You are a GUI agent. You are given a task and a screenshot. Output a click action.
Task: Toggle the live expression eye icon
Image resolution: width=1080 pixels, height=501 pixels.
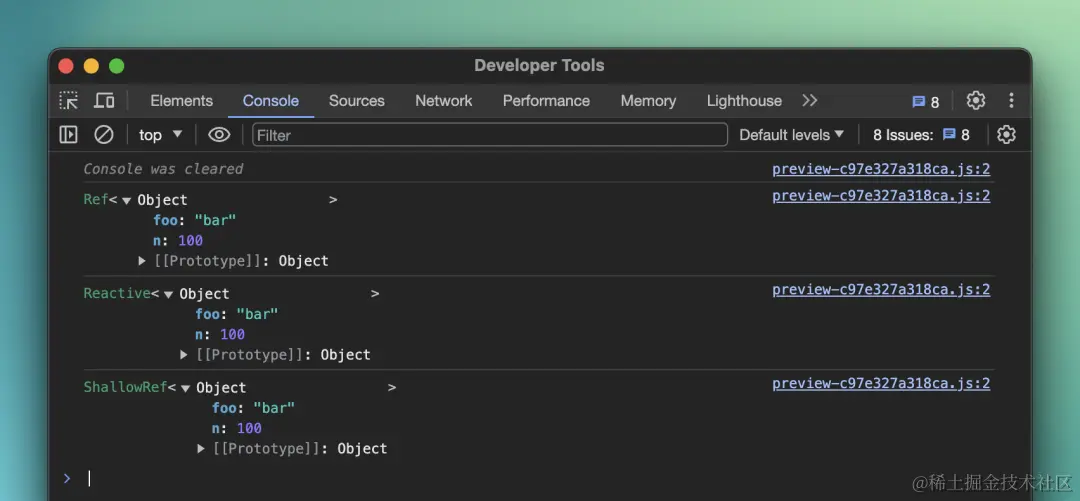219,135
